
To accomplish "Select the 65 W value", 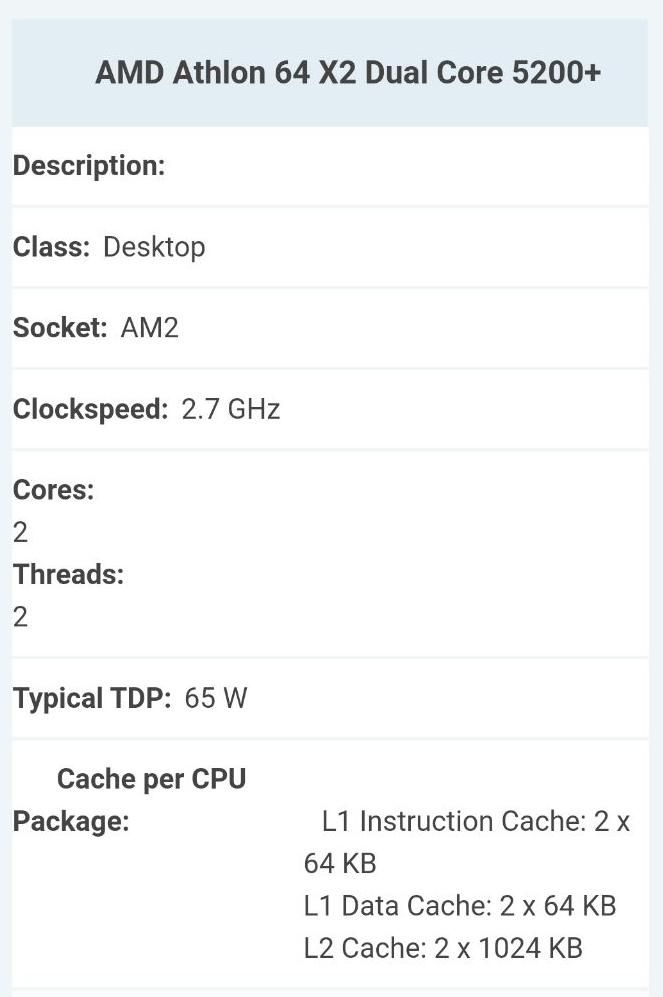I will [216, 698].
